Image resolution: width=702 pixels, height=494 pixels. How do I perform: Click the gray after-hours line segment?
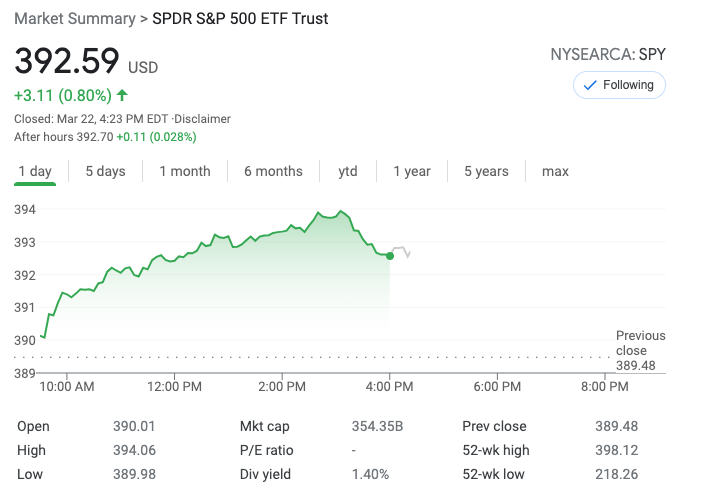401,249
